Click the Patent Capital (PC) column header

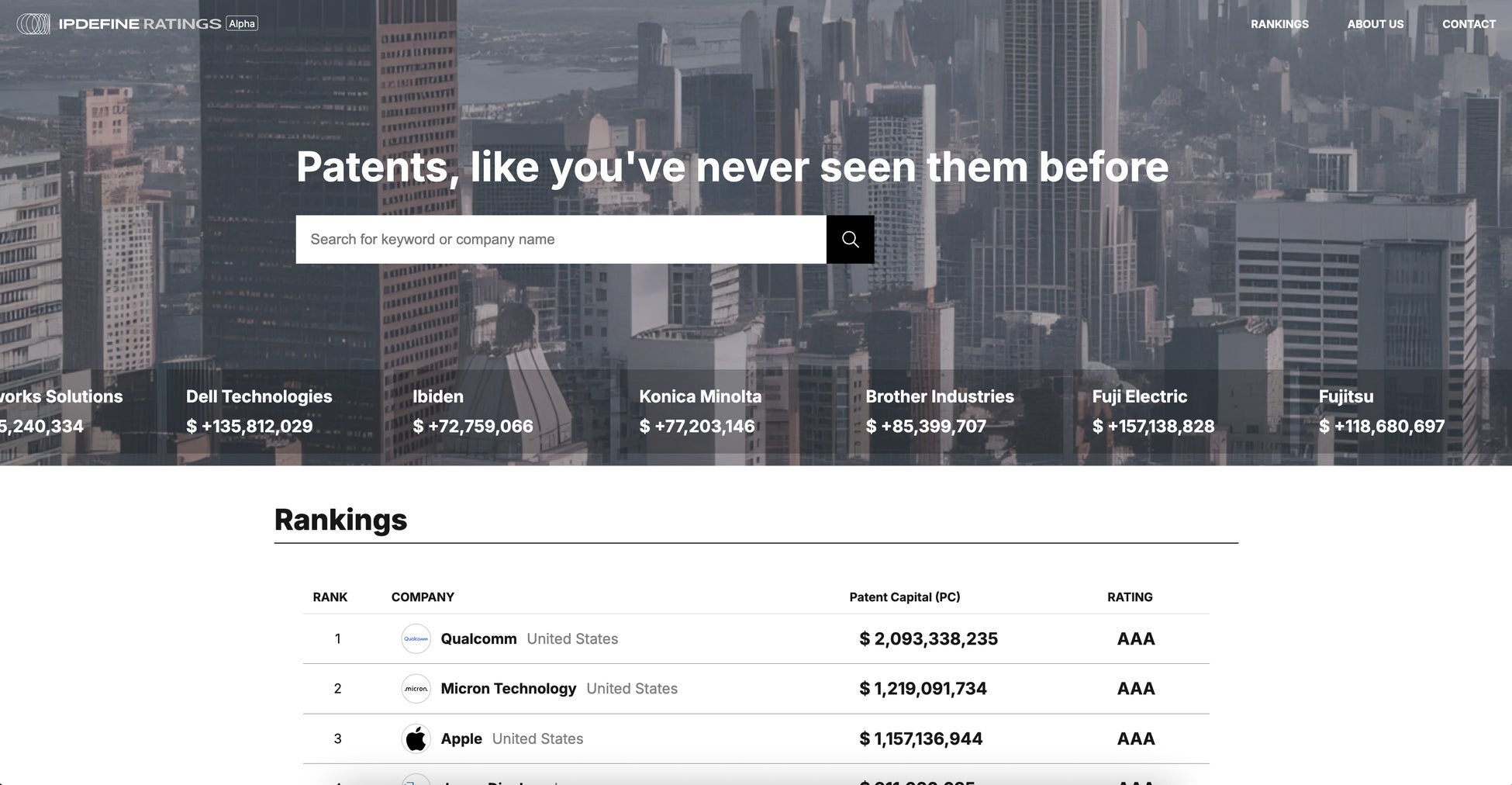[904, 597]
